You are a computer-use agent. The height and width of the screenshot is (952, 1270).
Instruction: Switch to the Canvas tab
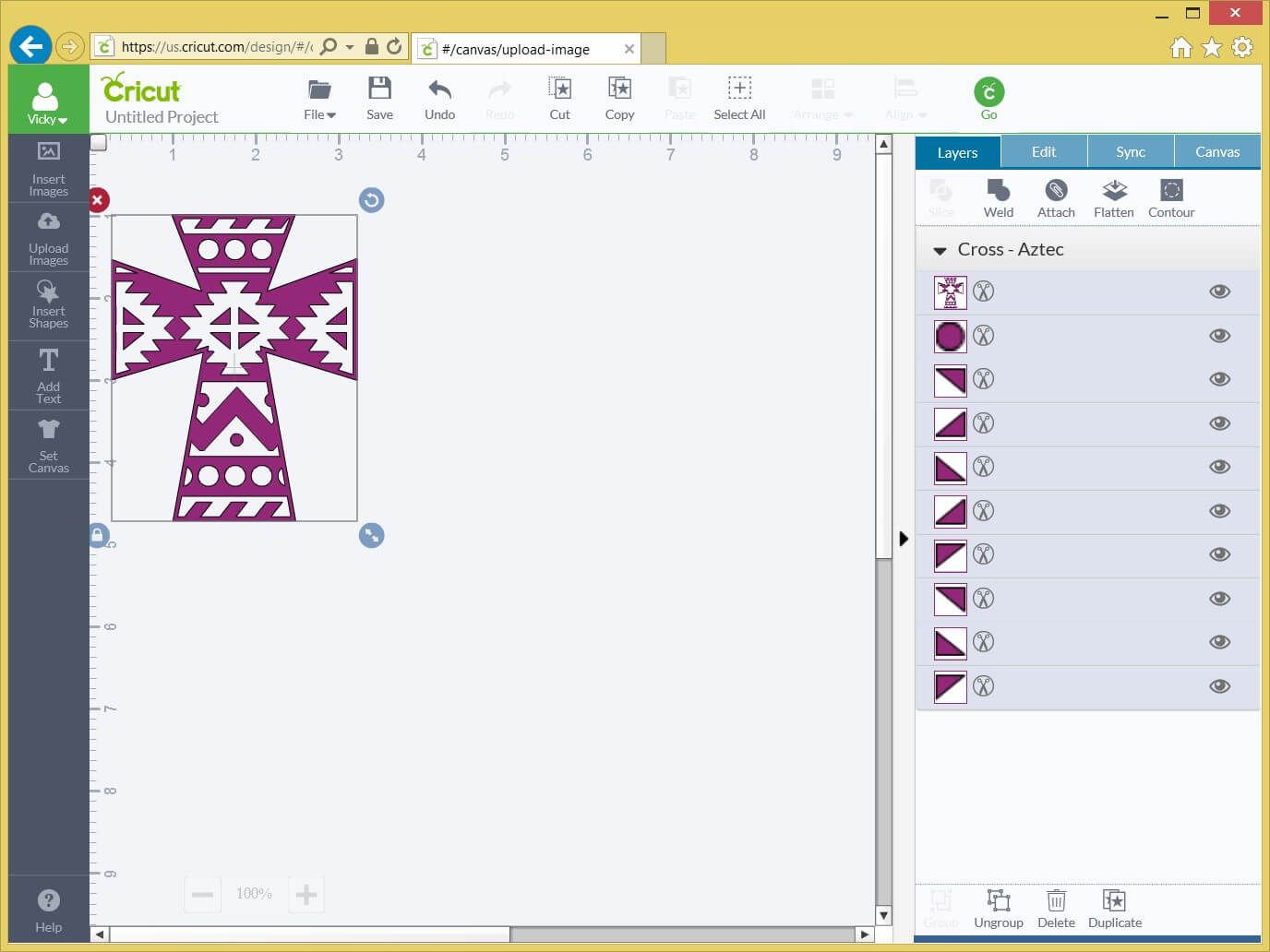coord(1216,152)
